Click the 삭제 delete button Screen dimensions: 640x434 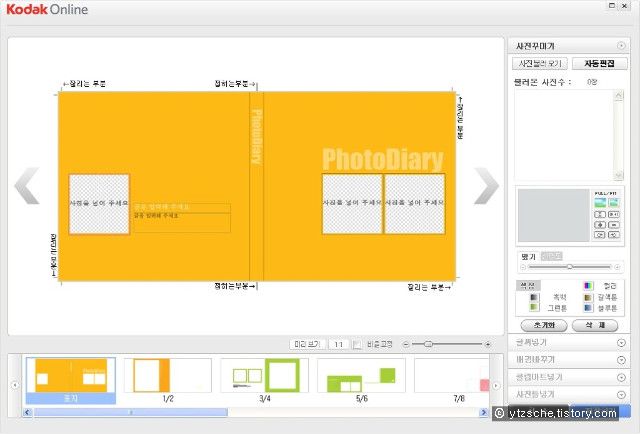[x=595, y=325]
